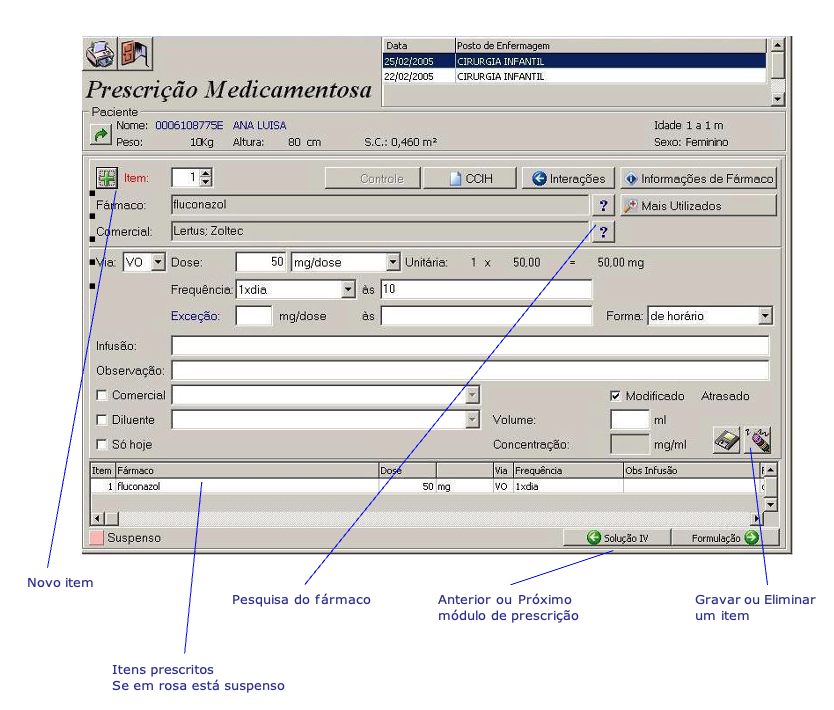Click the Via column header in items table
The image size is (834, 710).
click(503, 470)
